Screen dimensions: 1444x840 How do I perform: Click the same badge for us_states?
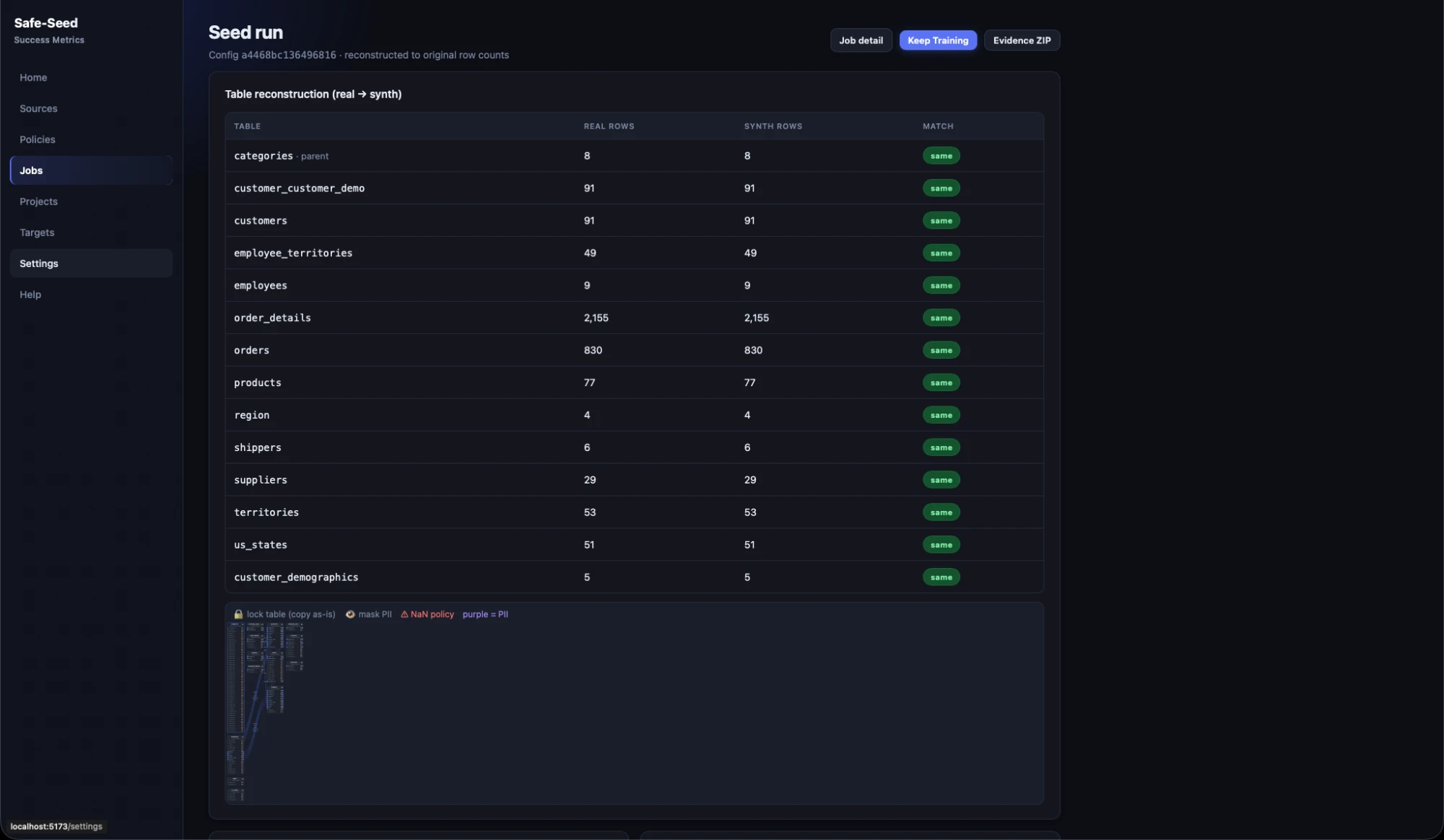click(941, 546)
